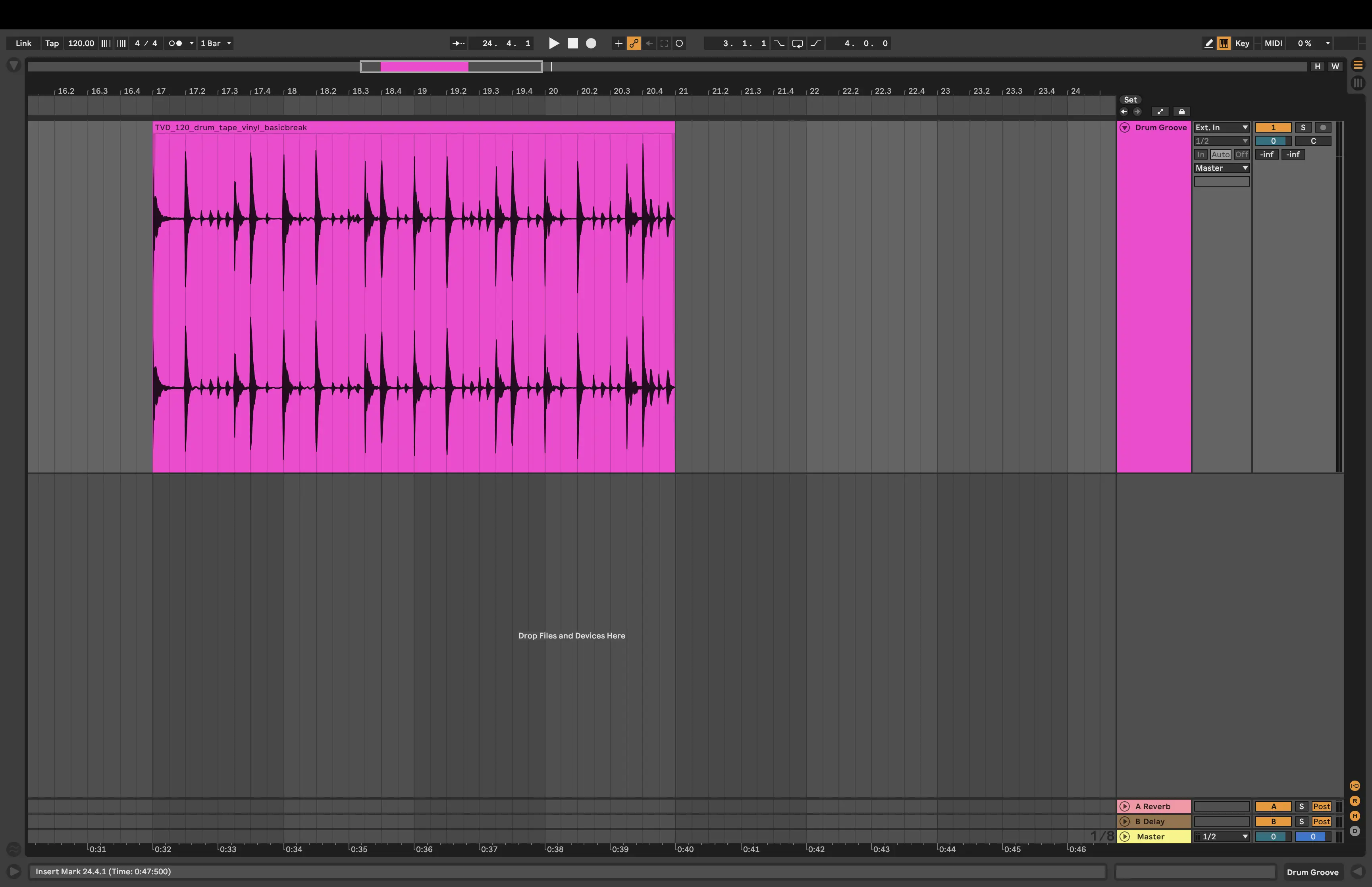This screenshot has width=1372, height=887.
Task: Click the Capture MIDI bracket icon
Action: tap(664, 43)
